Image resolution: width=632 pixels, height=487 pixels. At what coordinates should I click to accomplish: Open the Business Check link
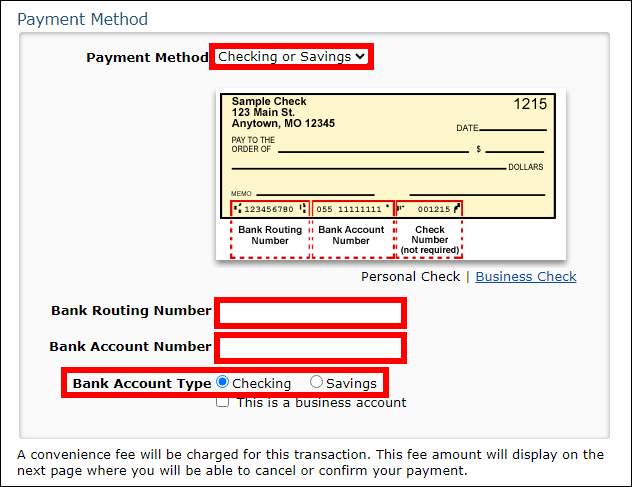coord(526,277)
